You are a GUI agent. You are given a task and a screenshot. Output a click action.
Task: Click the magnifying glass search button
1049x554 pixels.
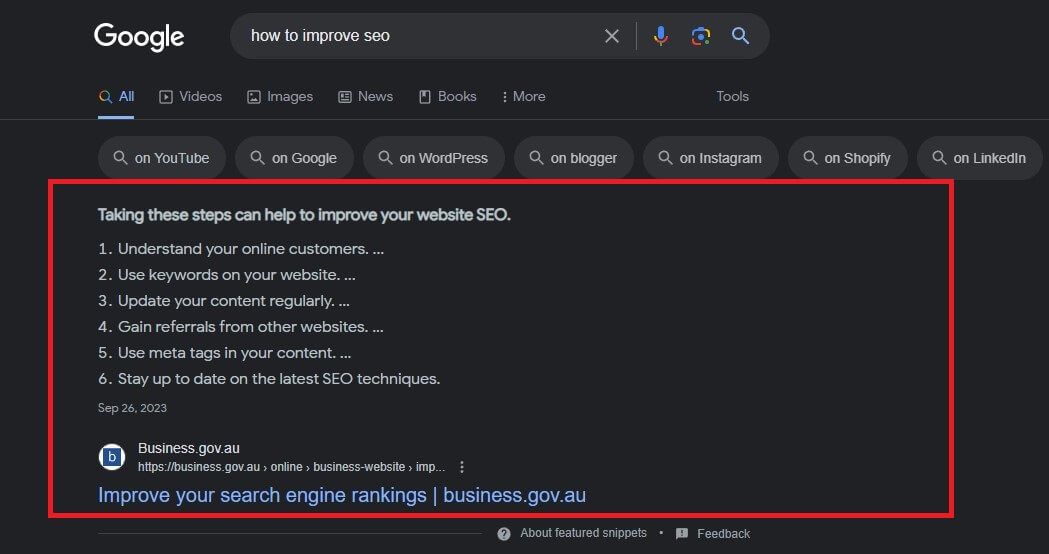pyautogui.click(x=740, y=35)
